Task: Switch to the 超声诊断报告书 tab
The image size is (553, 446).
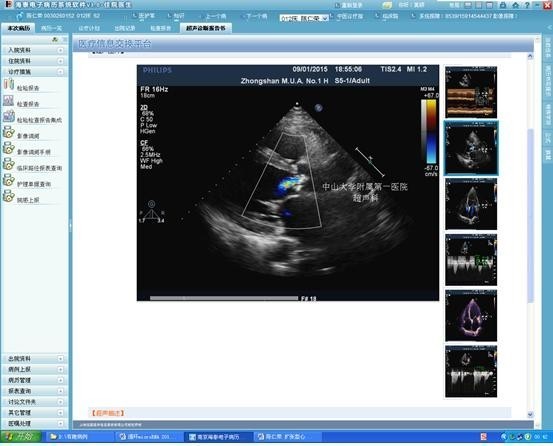Action: (206, 28)
